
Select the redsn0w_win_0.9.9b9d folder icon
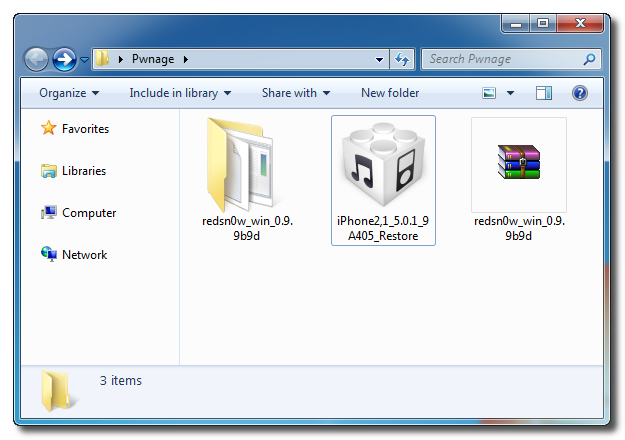tap(242, 165)
